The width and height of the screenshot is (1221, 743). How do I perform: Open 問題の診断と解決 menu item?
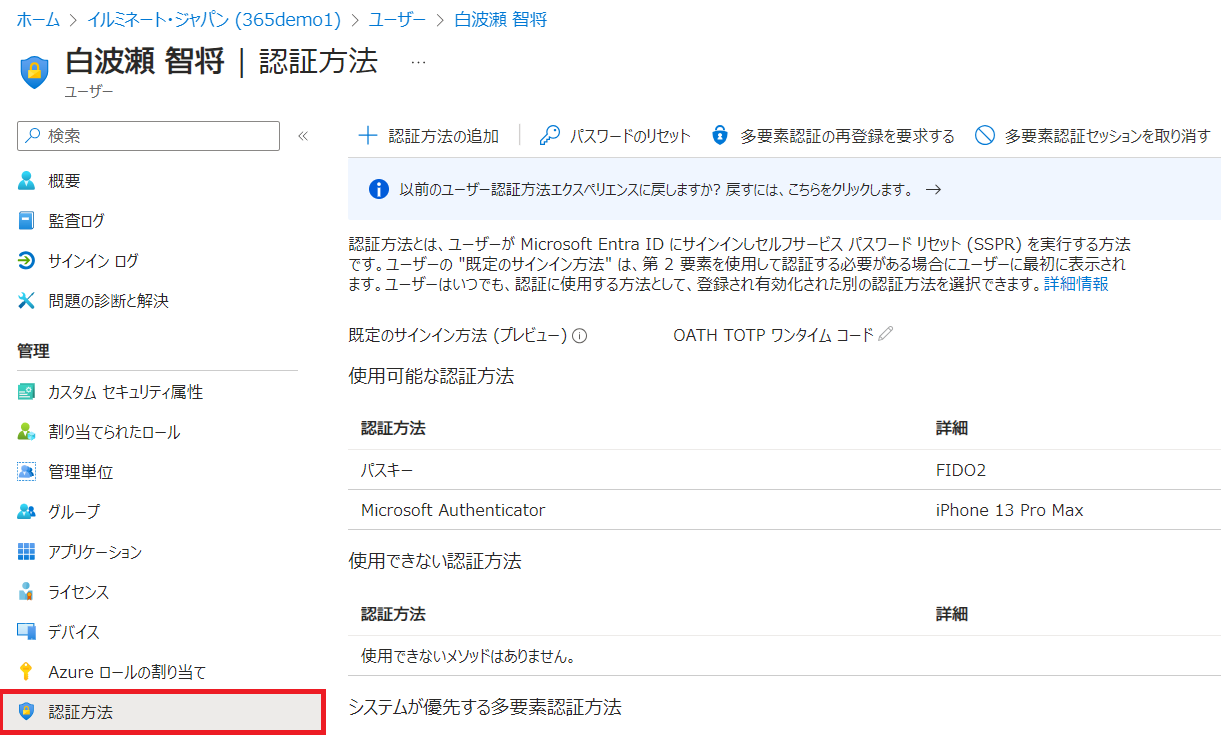click(x=108, y=301)
